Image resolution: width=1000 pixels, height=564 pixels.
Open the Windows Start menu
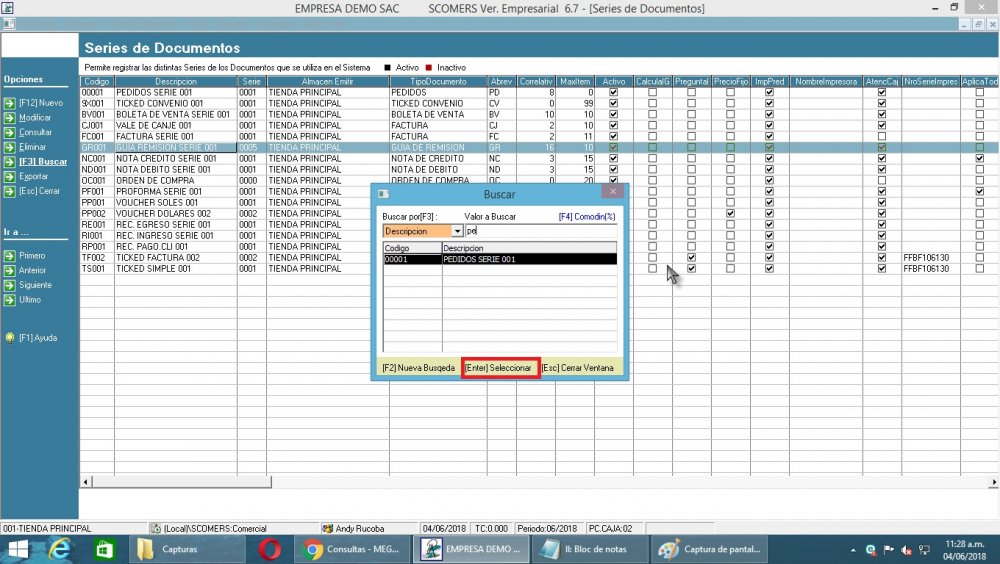tap(18, 549)
